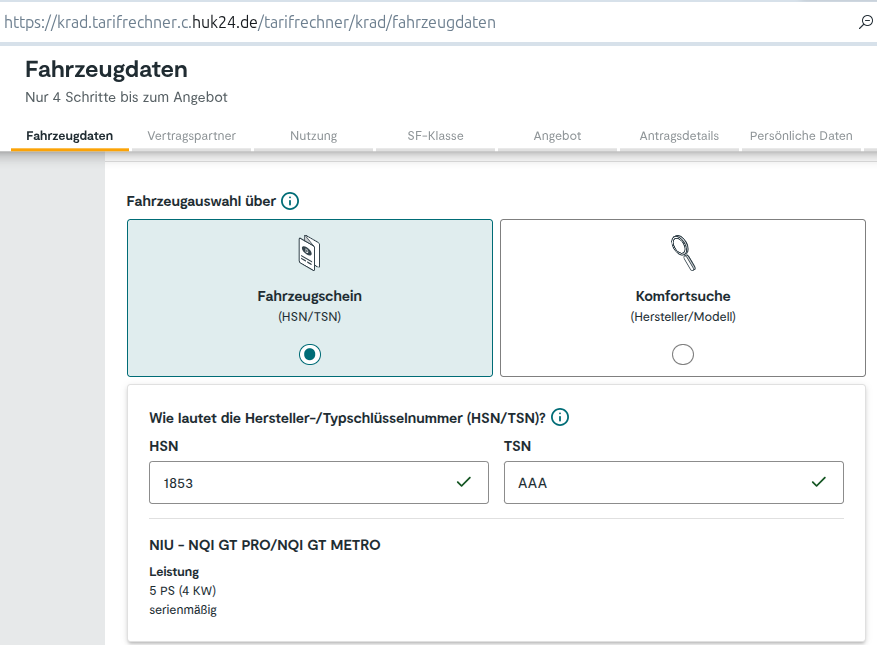The image size is (877, 645).
Task: Open the Nutzung step tab
Action: (x=313, y=136)
